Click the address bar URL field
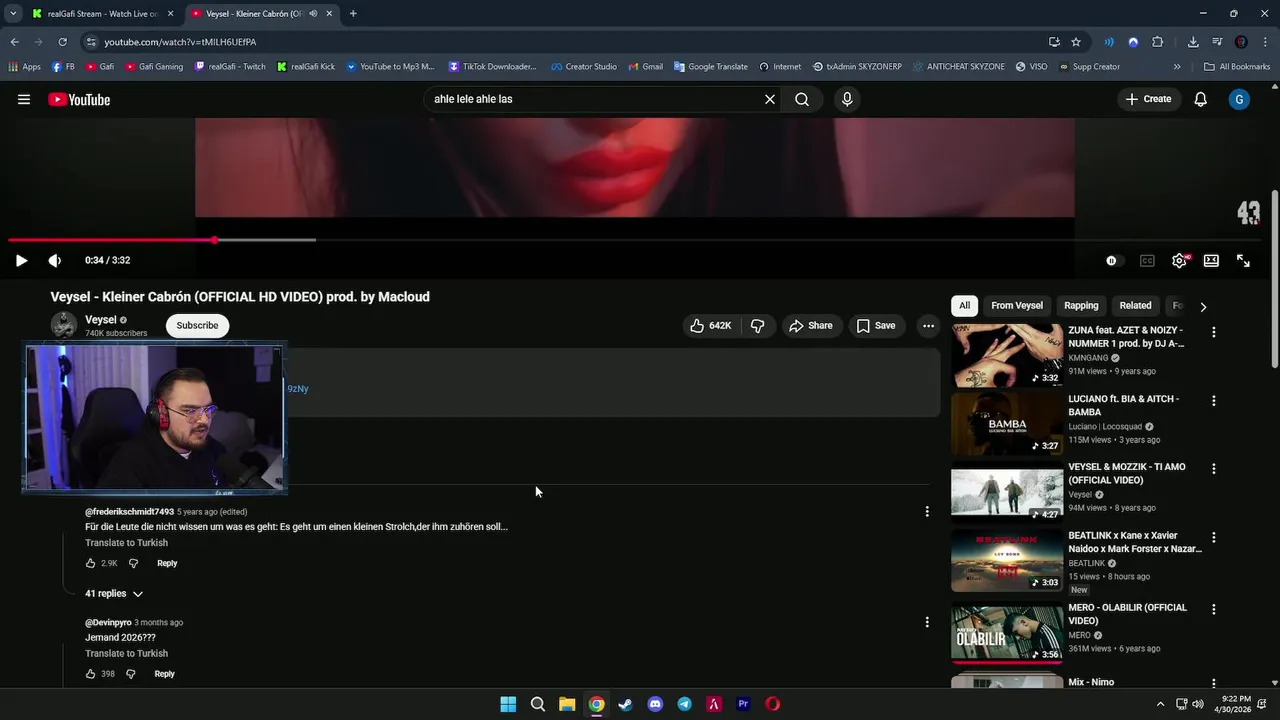This screenshot has height=720, width=1280. tap(560, 42)
